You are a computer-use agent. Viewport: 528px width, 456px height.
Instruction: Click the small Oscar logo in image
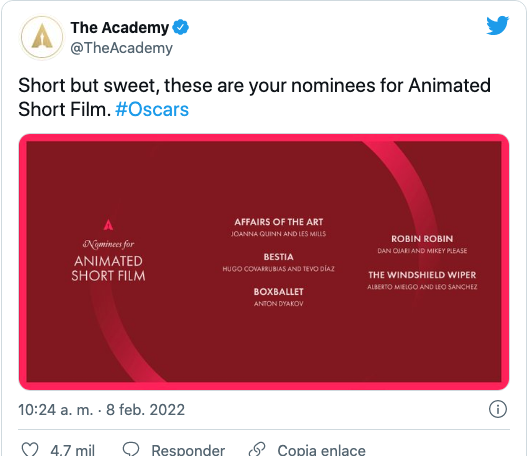[108, 225]
